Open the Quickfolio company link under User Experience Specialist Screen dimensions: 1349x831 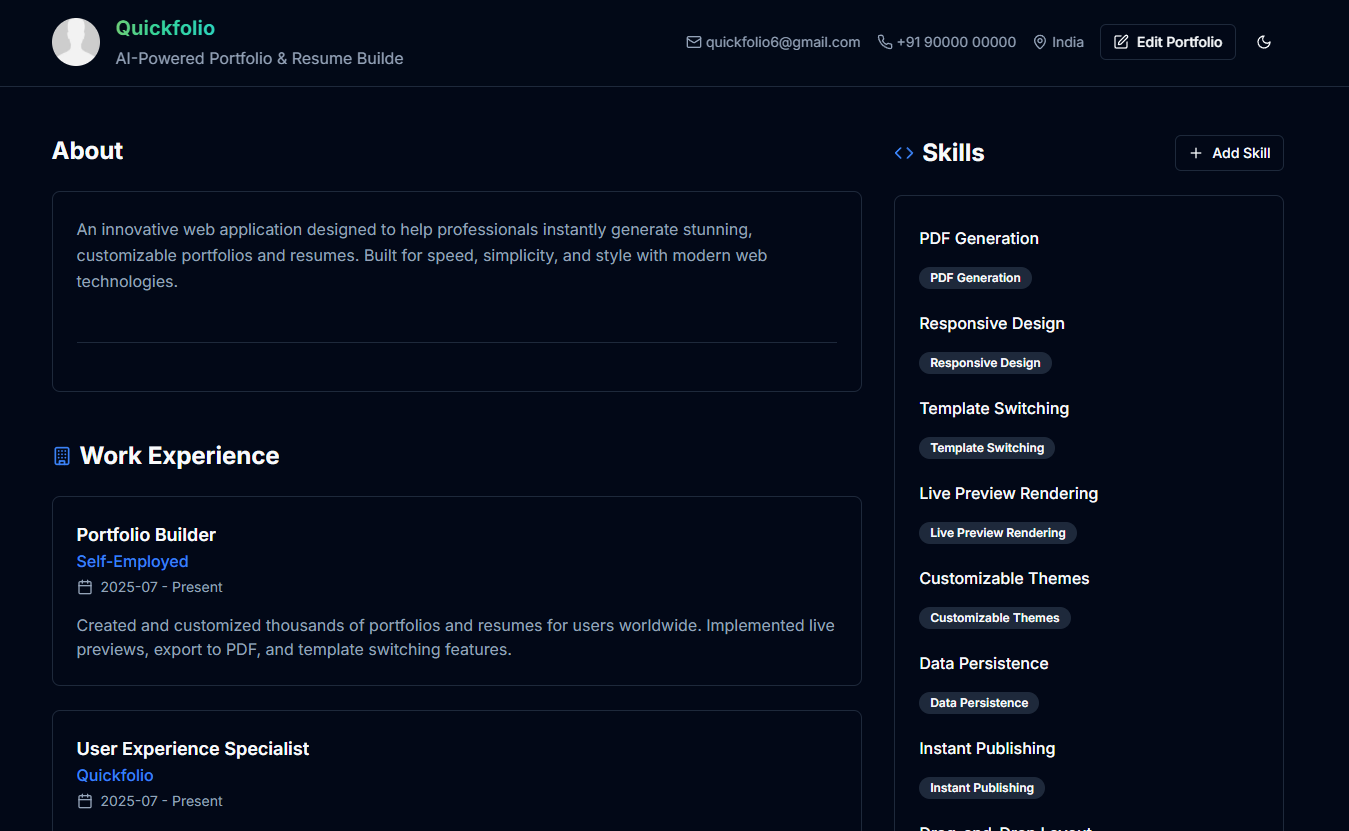(115, 776)
